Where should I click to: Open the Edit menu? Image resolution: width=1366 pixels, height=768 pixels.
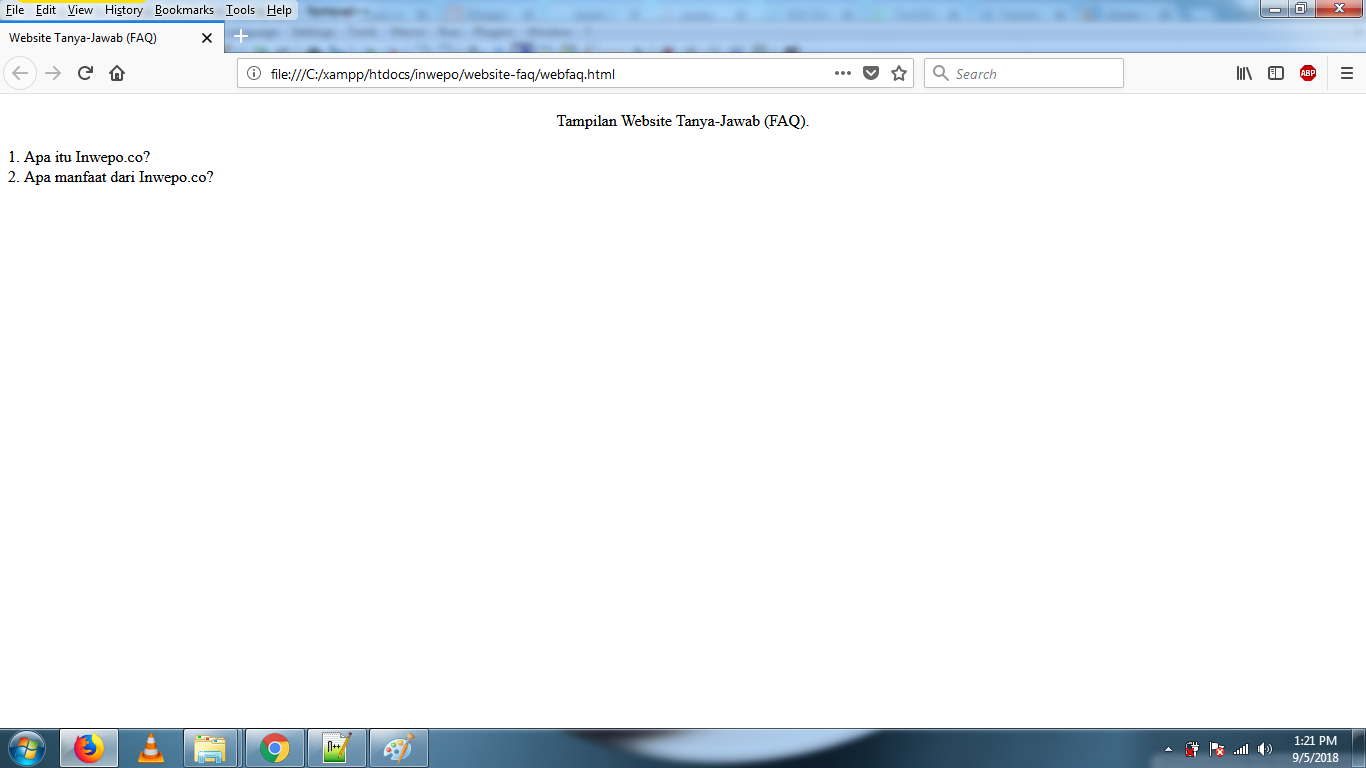coord(46,10)
